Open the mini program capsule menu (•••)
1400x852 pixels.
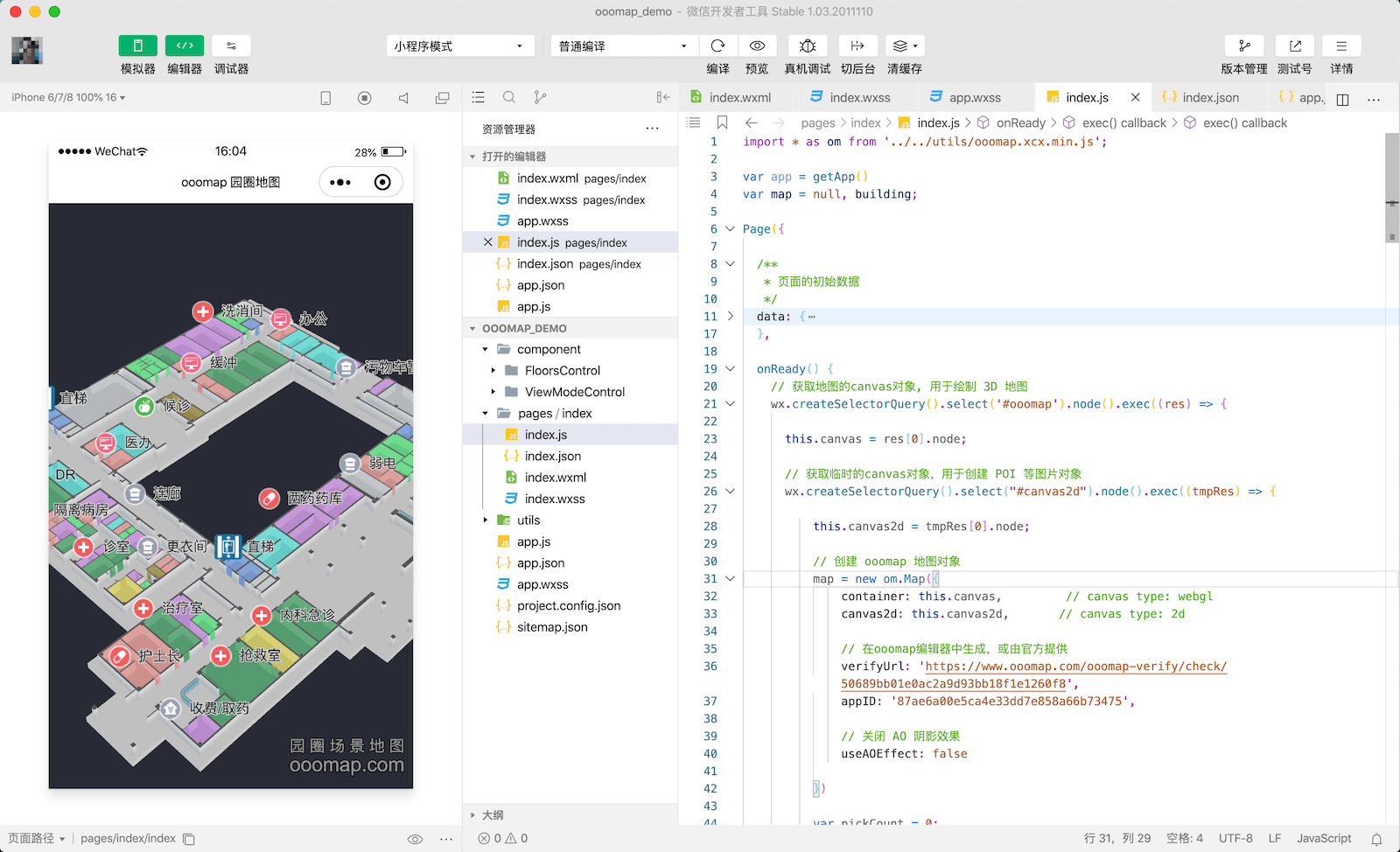click(340, 182)
